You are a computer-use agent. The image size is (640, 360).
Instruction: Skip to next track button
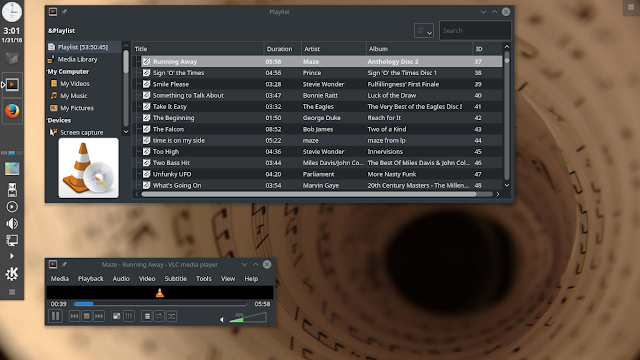[x=99, y=316]
